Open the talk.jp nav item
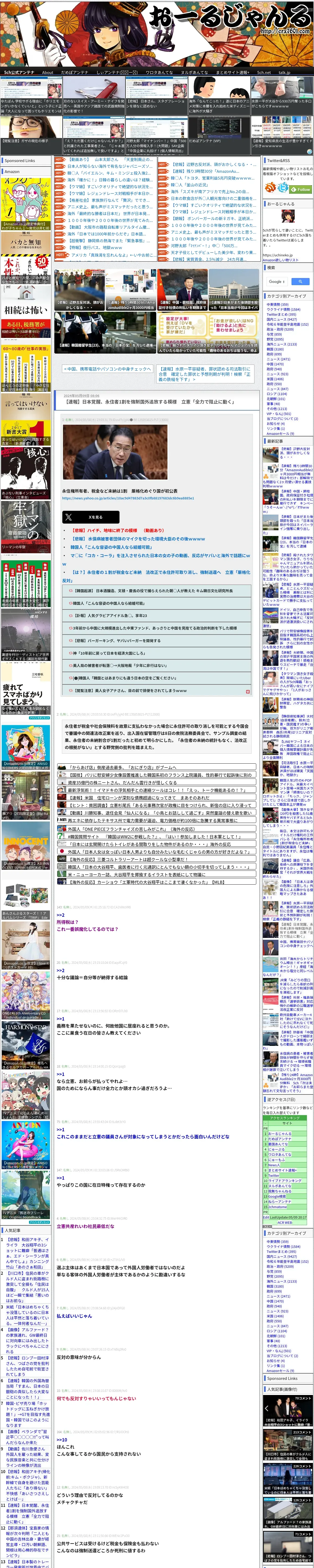The width and height of the screenshot is (314, 1568). (284, 72)
